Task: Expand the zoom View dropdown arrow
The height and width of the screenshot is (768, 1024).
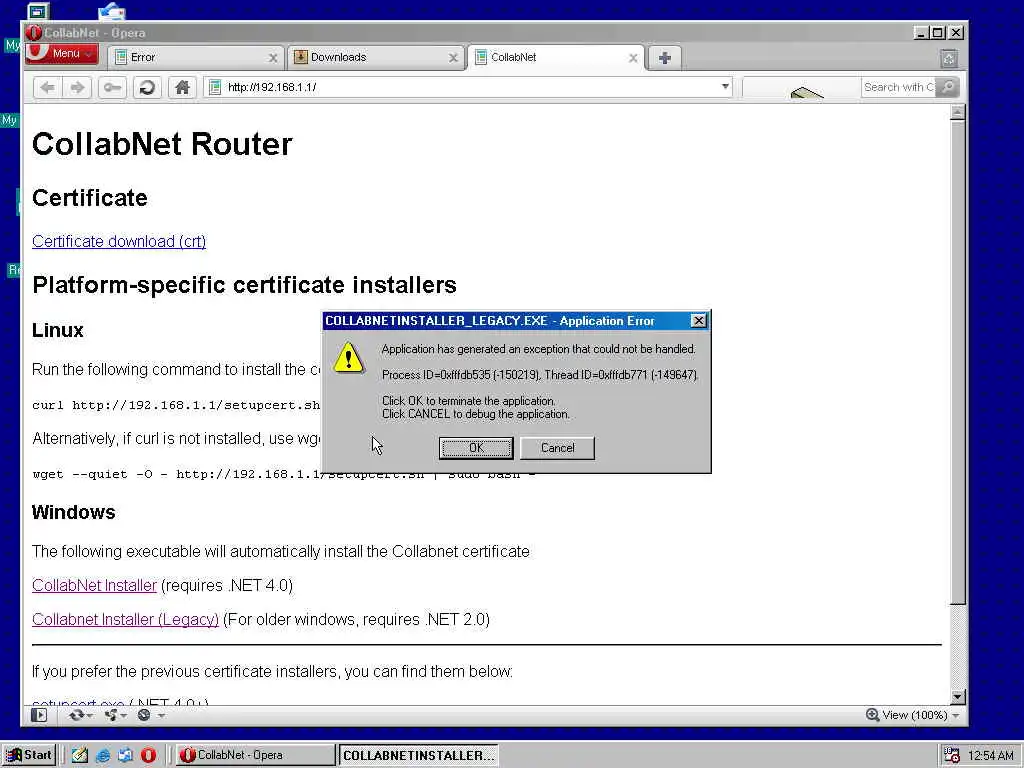Action: [956, 716]
